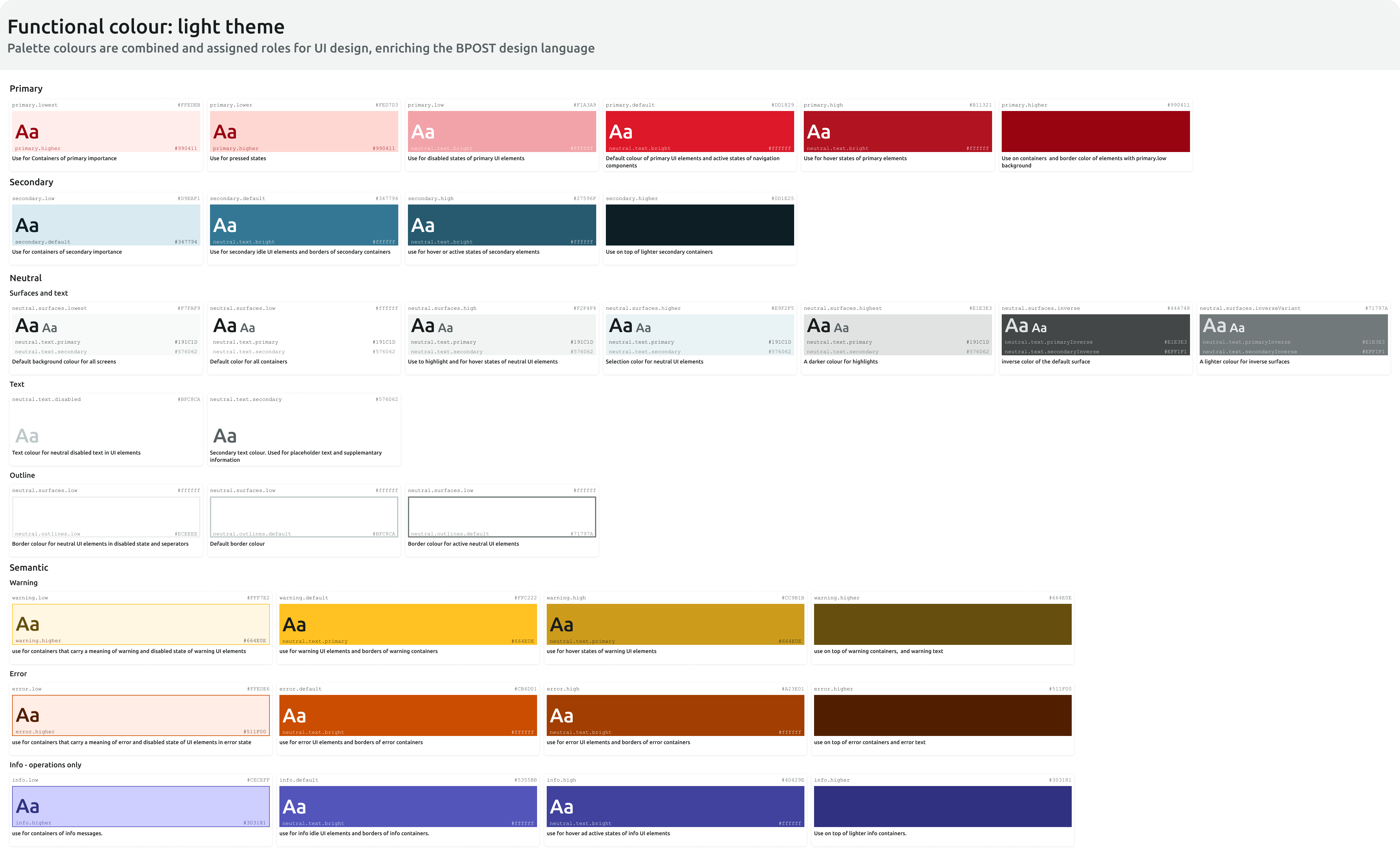Click the Semantic section heading
Image resolution: width=1400 pixels, height=856 pixels.
[x=29, y=567]
